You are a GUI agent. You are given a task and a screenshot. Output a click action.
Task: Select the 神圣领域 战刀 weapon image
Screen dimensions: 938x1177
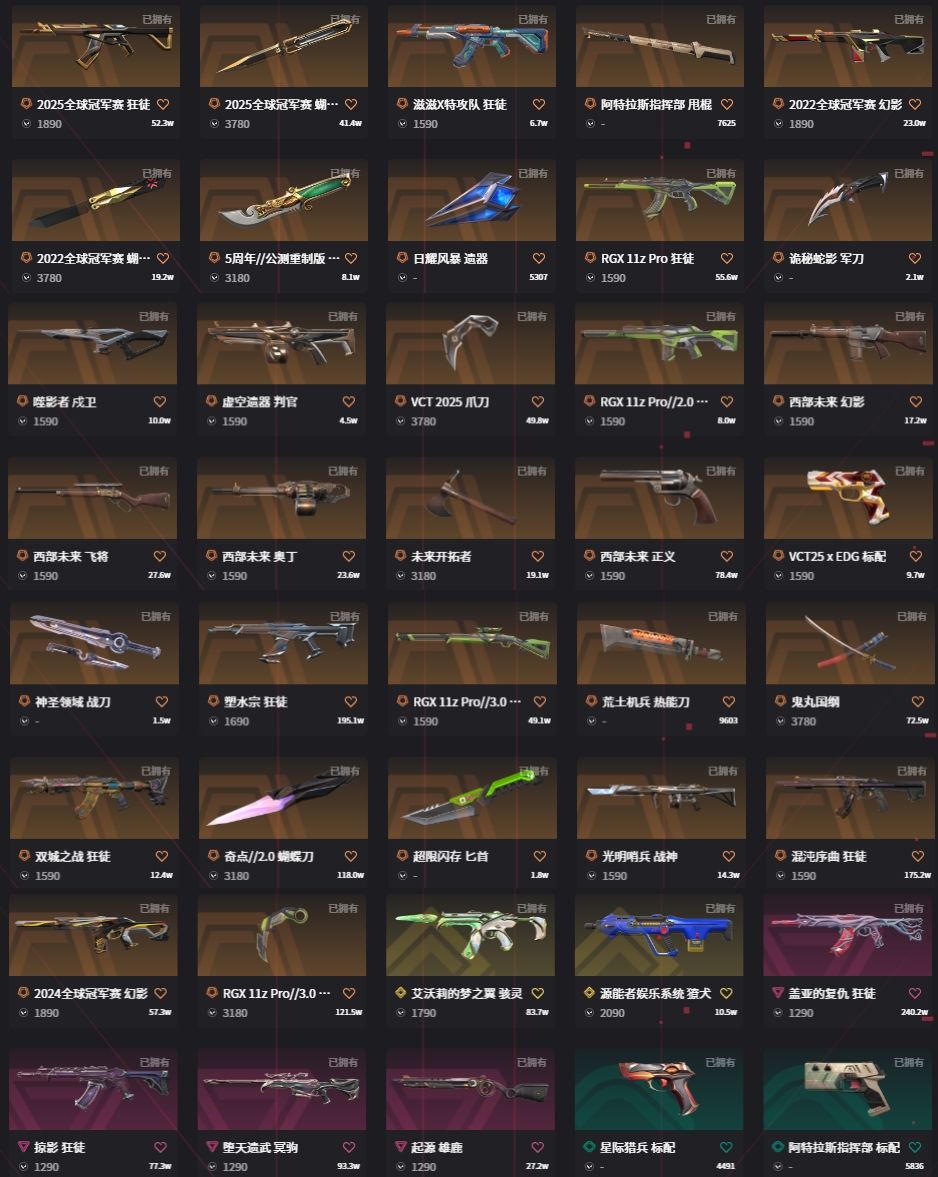[95, 643]
